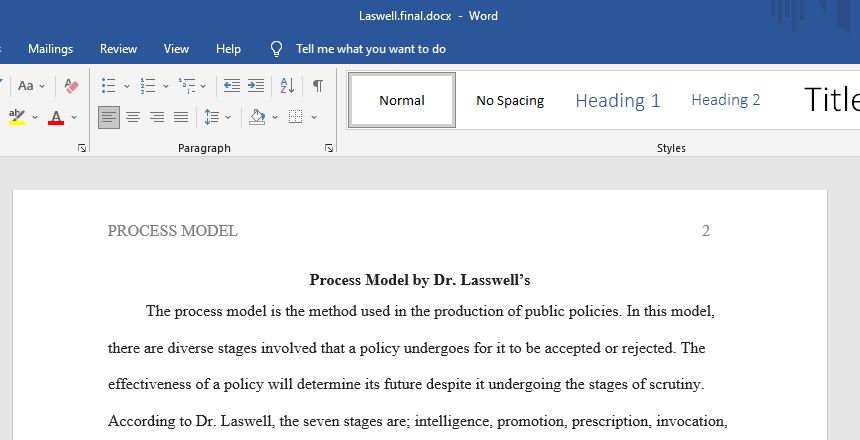The height and width of the screenshot is (440, 860).
Task: Toggle justify alignment
Action: pos(181,117)
